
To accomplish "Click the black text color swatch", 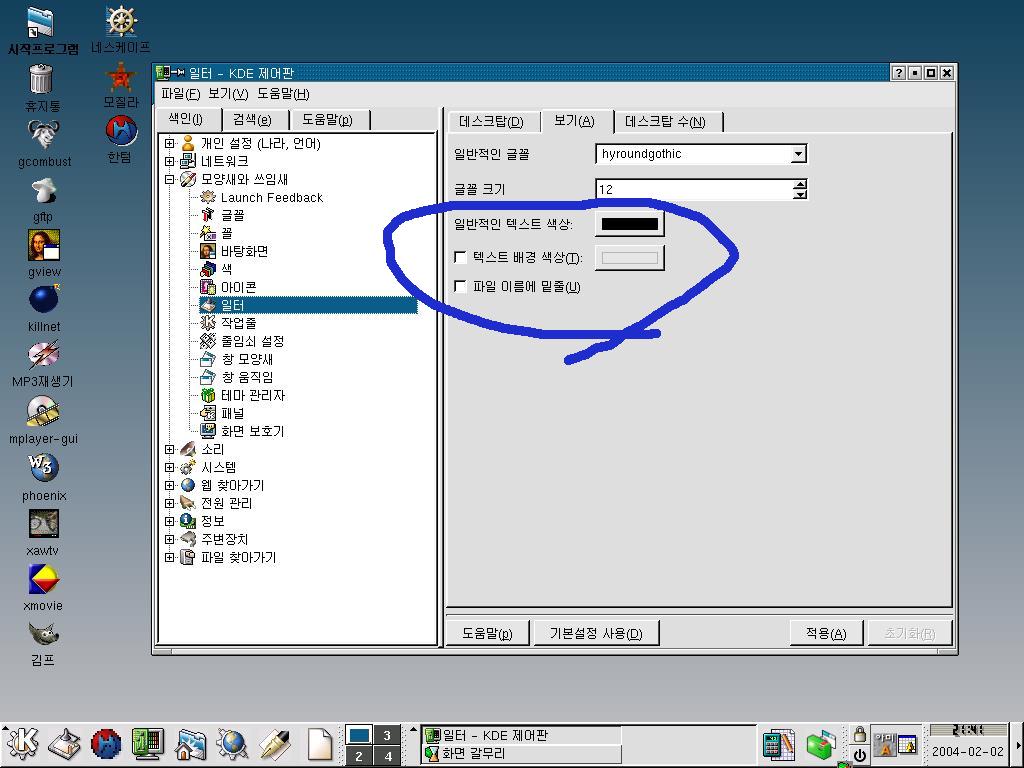I will click(629, 224).
